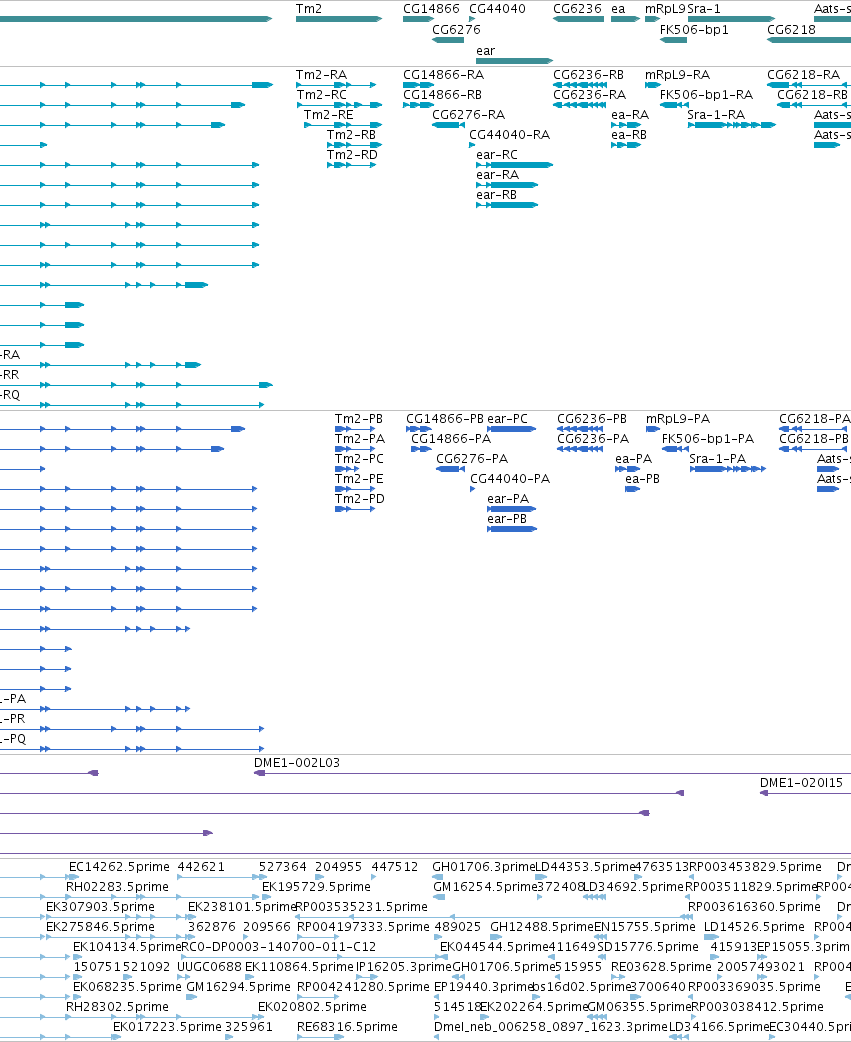Select the EK110864.5prime EST label

coord(299,966)
